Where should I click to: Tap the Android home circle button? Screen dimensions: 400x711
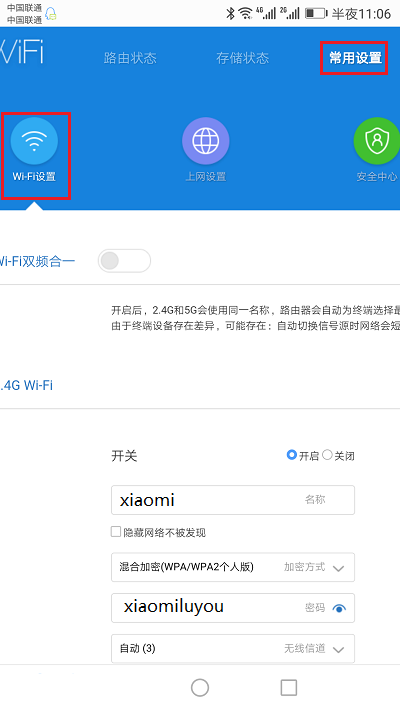coord(200,687)
